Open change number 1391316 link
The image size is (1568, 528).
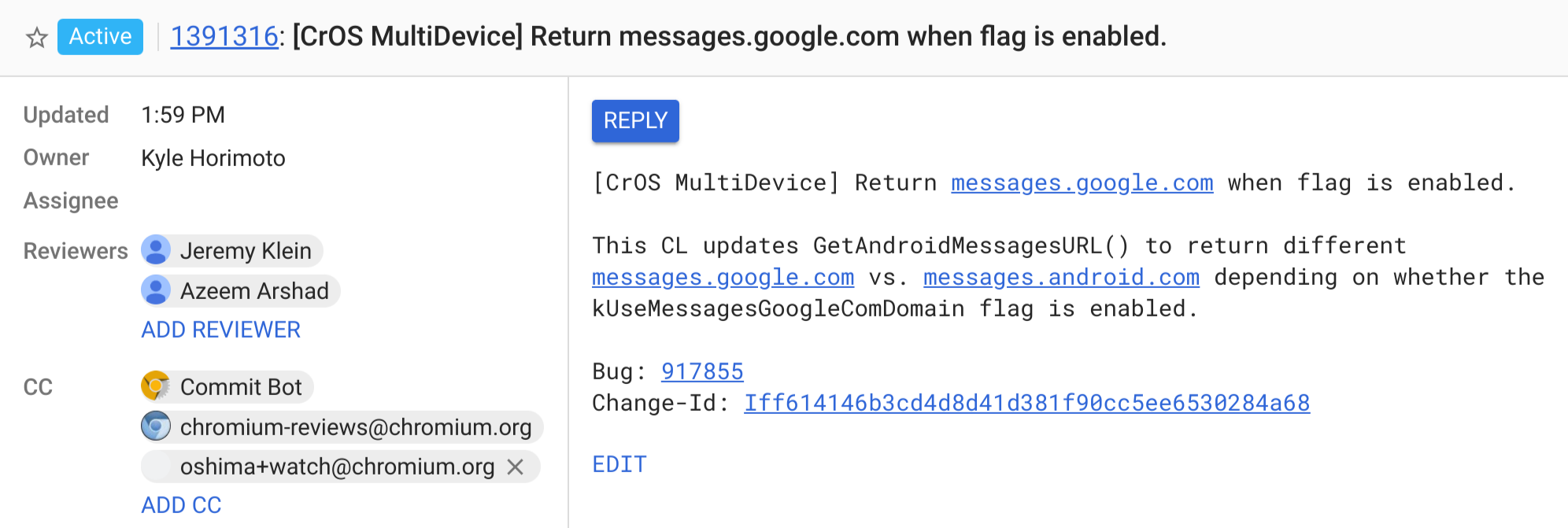pyautogui.click(x=224, y=37)
